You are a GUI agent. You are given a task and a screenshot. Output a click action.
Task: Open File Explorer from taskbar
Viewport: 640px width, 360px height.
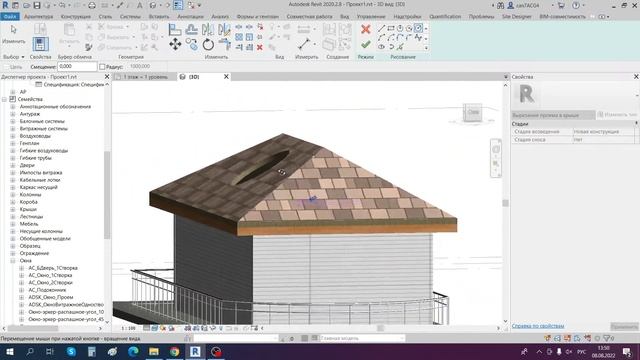(154, 351)
